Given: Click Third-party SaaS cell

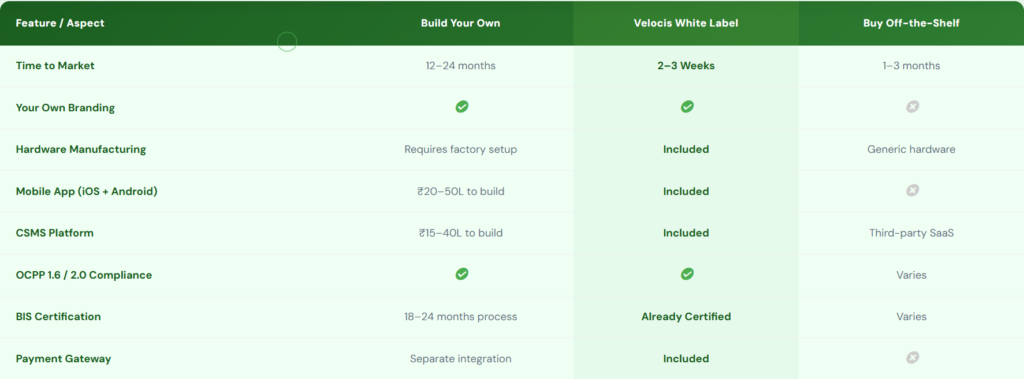Looking at the screenshot, I should [911, 233].
